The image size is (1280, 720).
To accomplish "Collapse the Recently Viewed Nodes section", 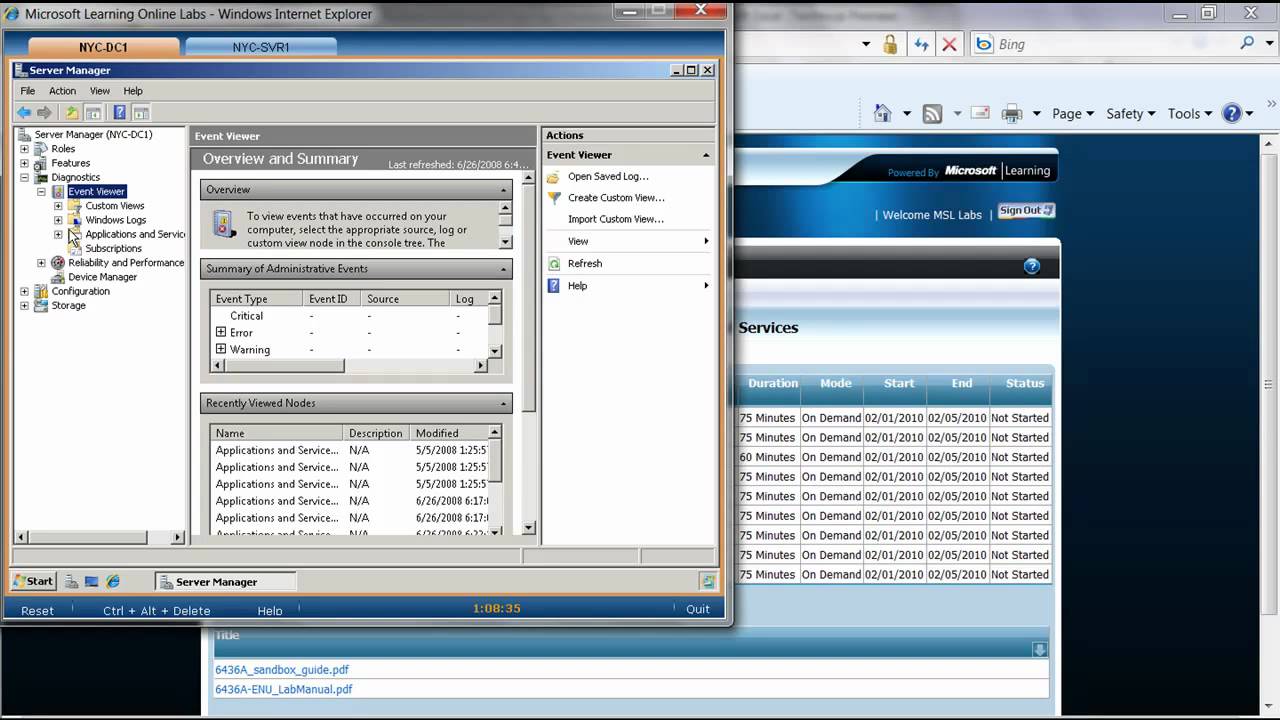I will coord(503,404).
